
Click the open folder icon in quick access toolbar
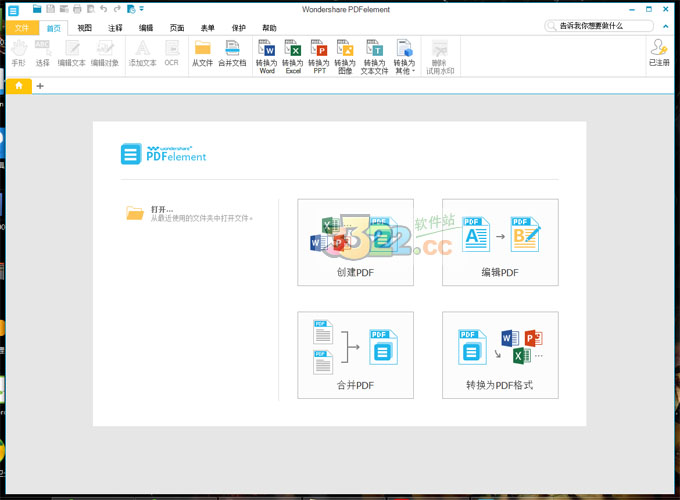[37, 9]
